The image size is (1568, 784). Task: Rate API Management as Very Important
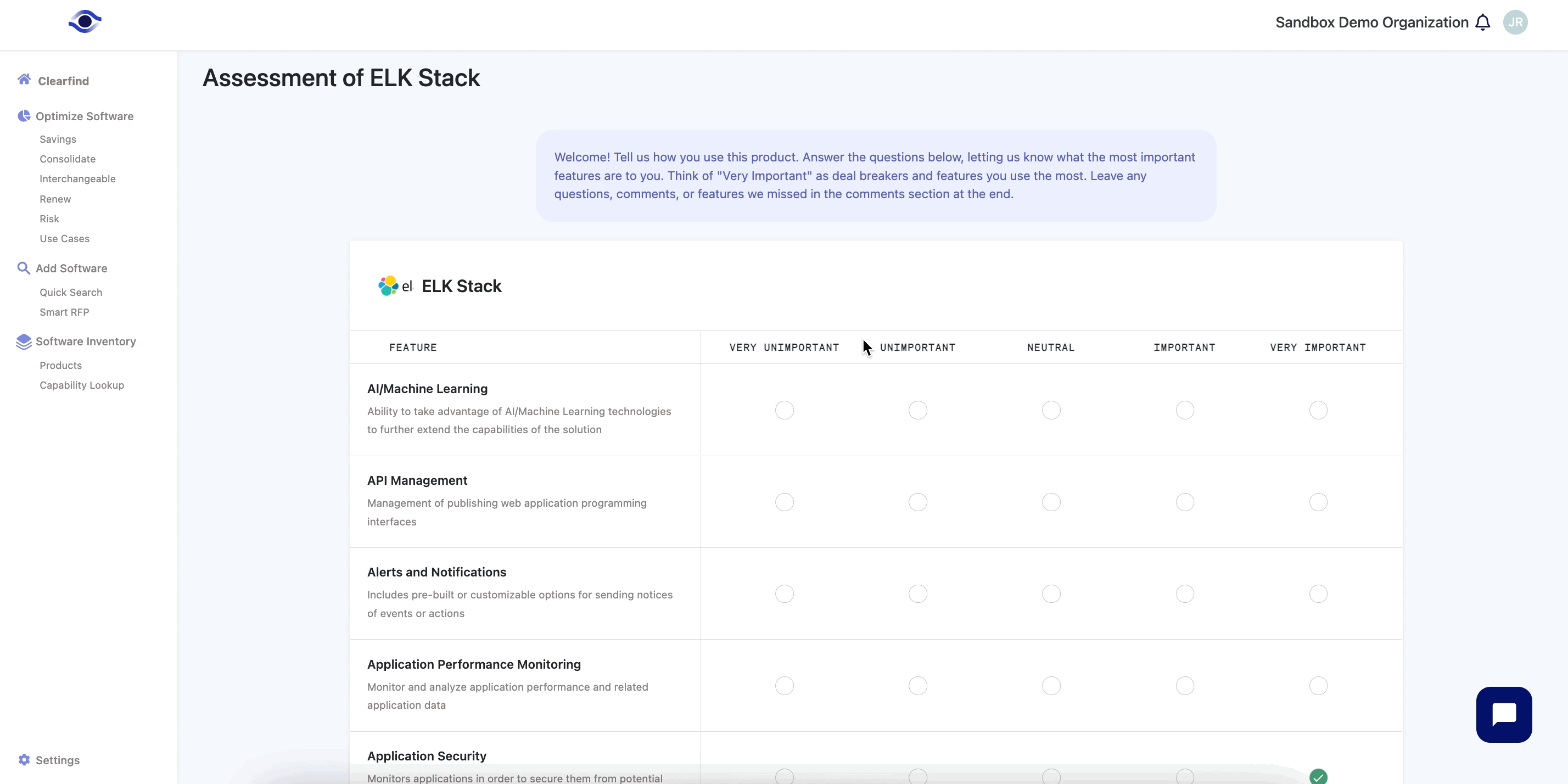tap(1318, 502)
